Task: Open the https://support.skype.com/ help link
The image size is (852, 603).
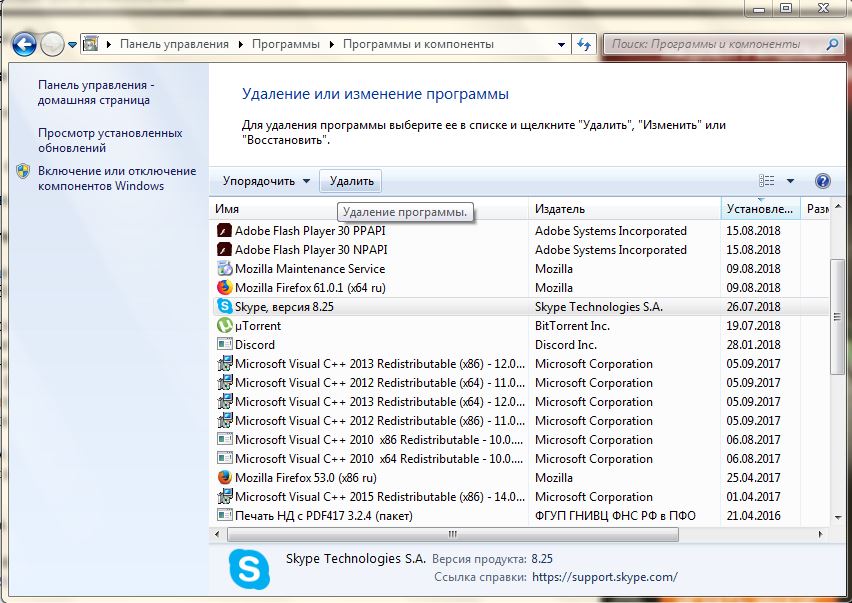Action: click(605, 577)
